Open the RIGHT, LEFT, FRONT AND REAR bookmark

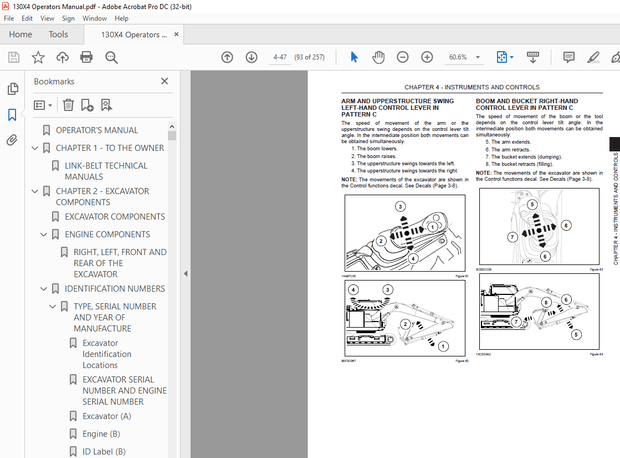pos(120,263)
